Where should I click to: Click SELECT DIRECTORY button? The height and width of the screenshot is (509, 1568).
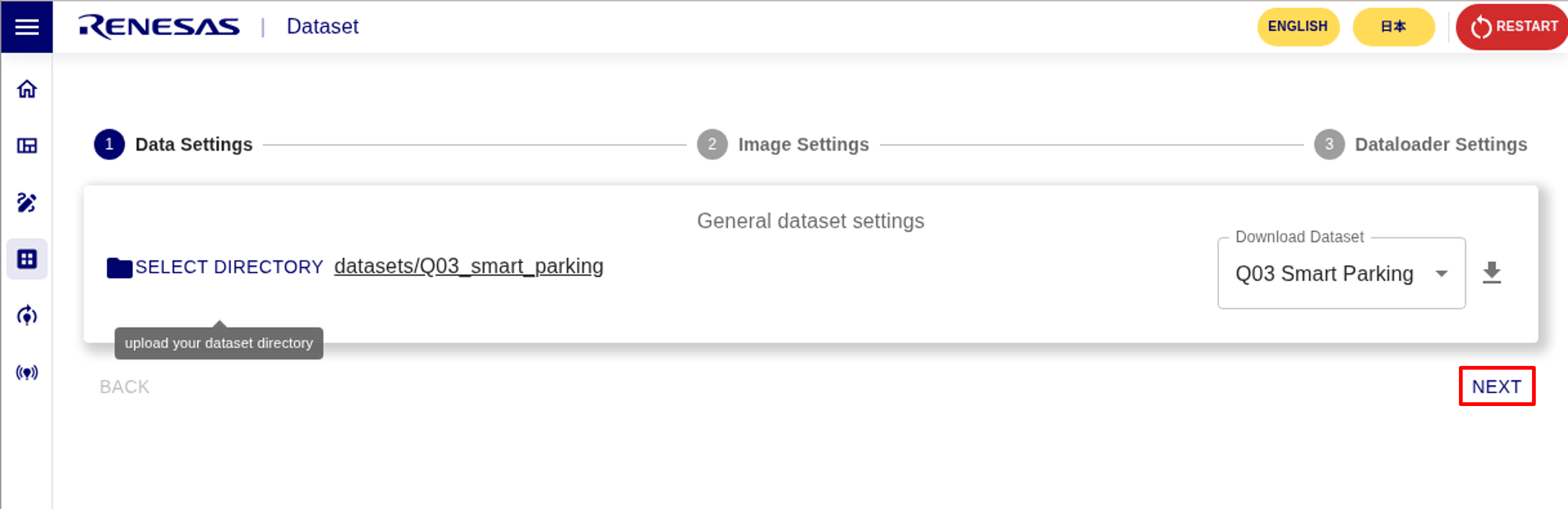pos(229,267)
